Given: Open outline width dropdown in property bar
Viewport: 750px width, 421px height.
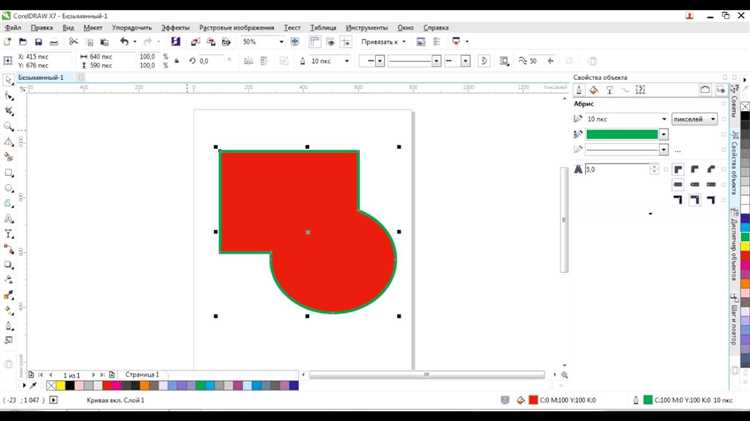Looking at the screenshot, I should point(347,61).
